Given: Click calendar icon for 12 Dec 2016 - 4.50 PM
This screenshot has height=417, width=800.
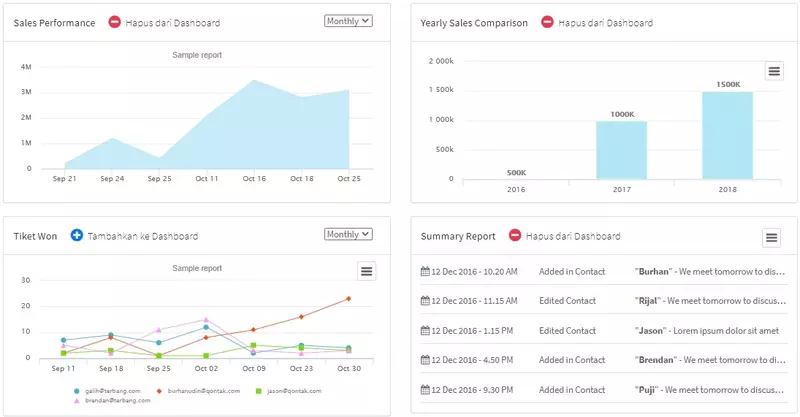Looking at the screenshot, I should click(x=425, y=359).
